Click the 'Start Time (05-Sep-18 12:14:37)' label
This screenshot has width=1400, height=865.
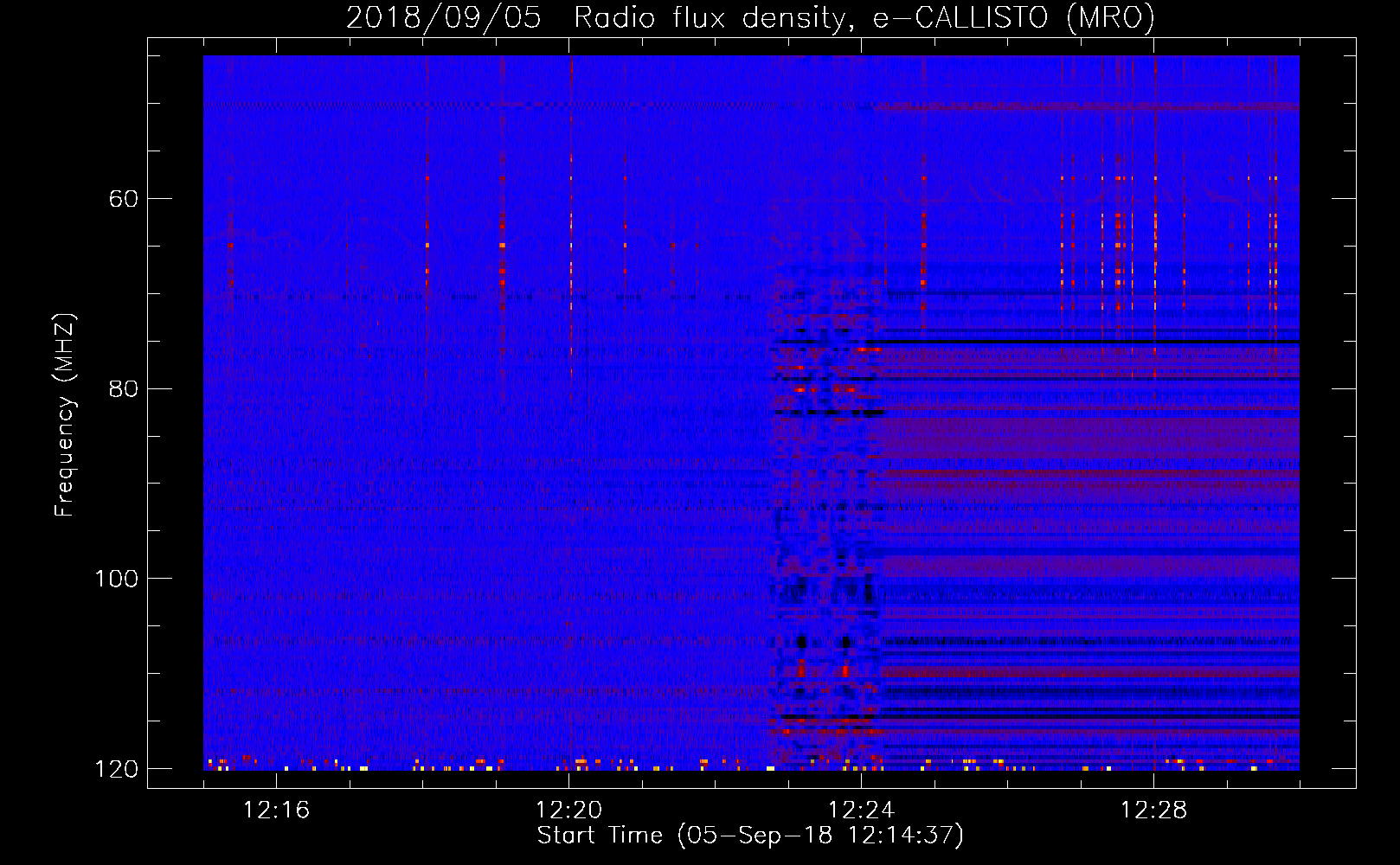click(750, 836)
